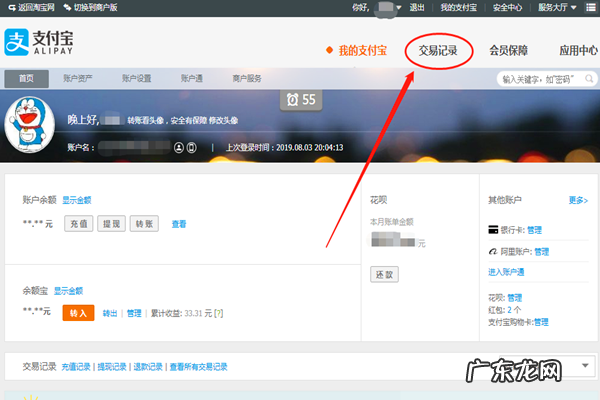Select the 账户通 sub-navigation tab

tap(192, 78)
